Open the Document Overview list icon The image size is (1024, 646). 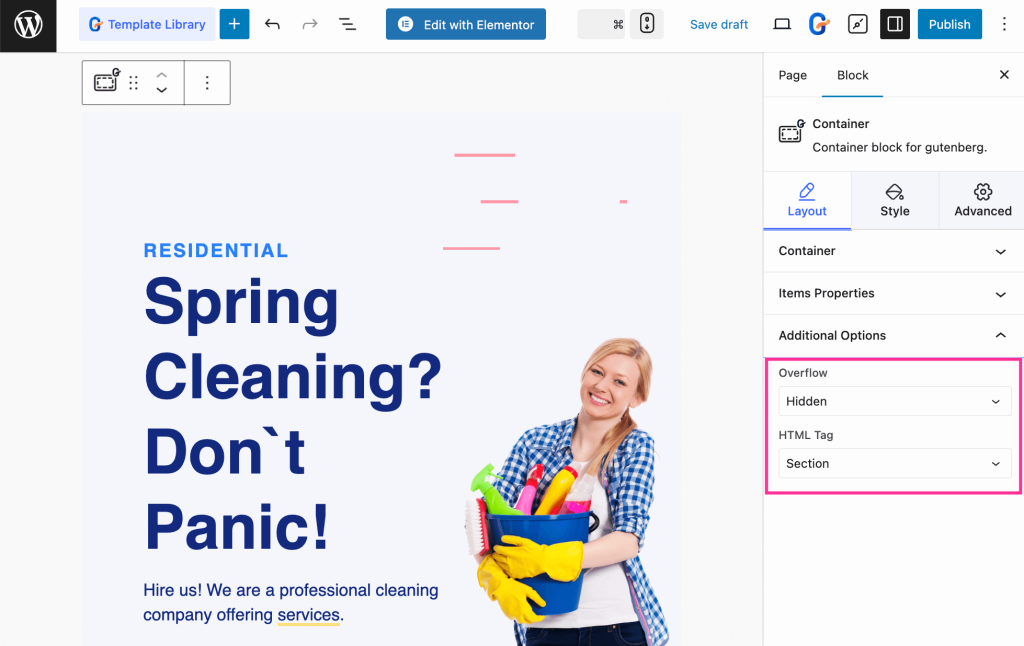[x=347, y=23]
